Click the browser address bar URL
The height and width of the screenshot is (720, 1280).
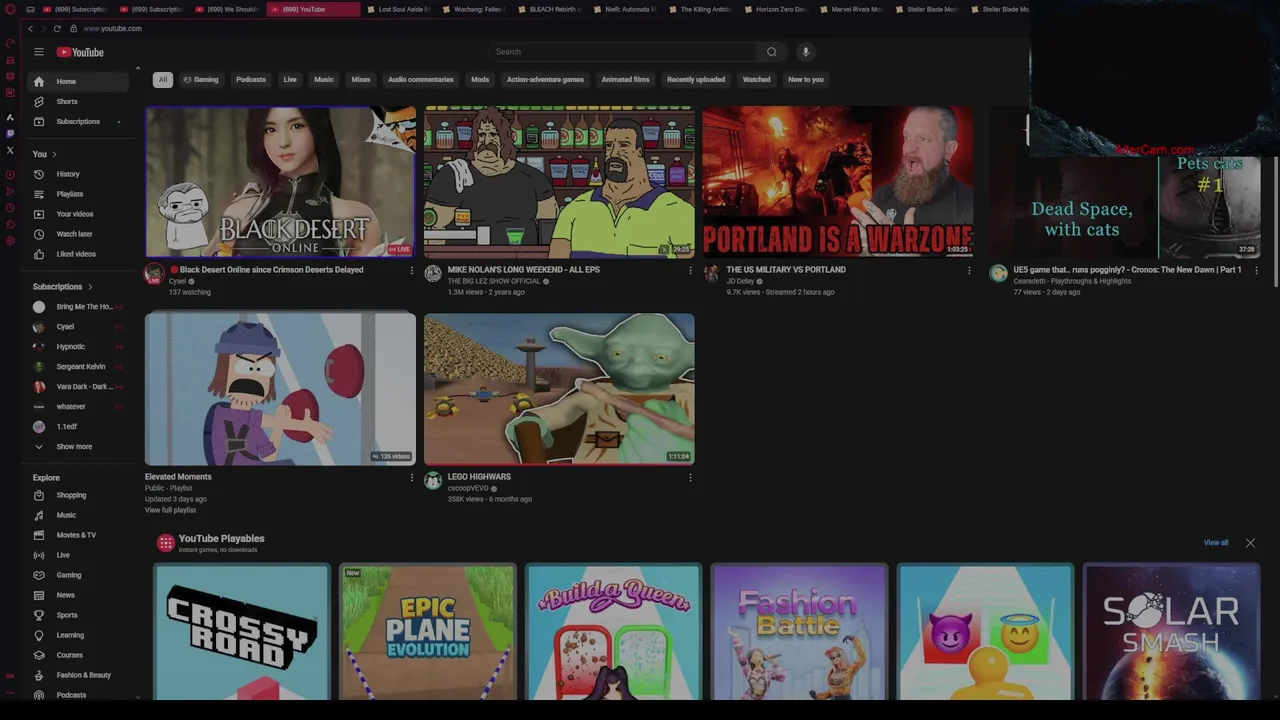(x=112, y=28)
